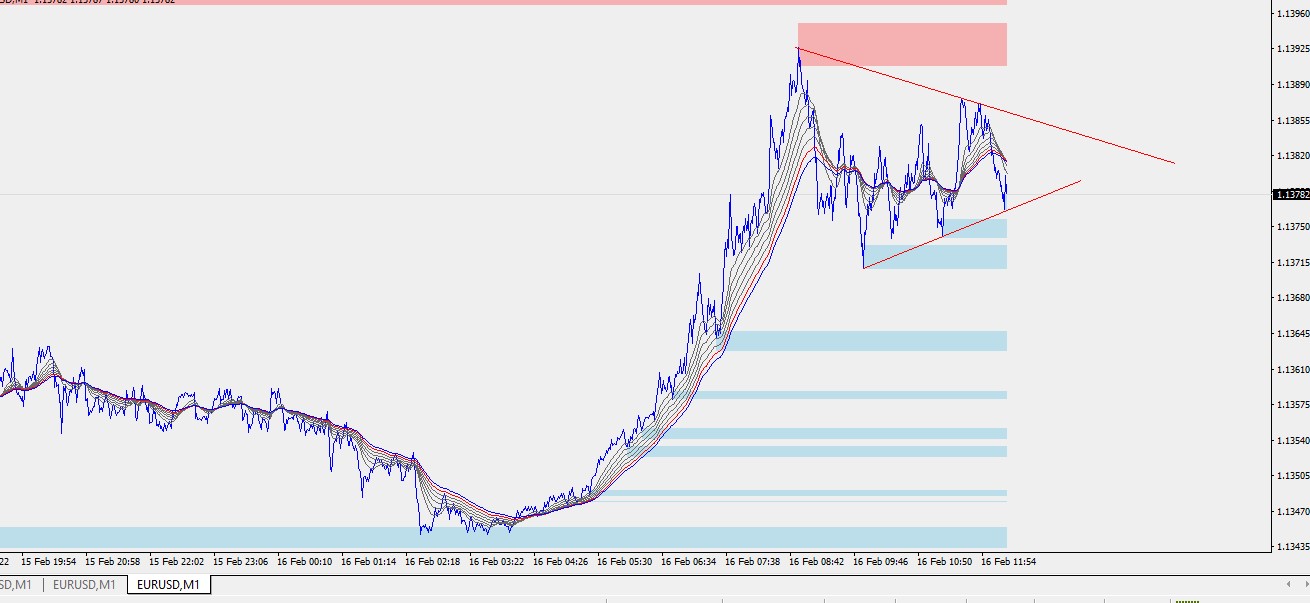Select the ascending red trendline
Viewport: 1310px width, 603px height.
pyautogui.click(x=972, y=225)
